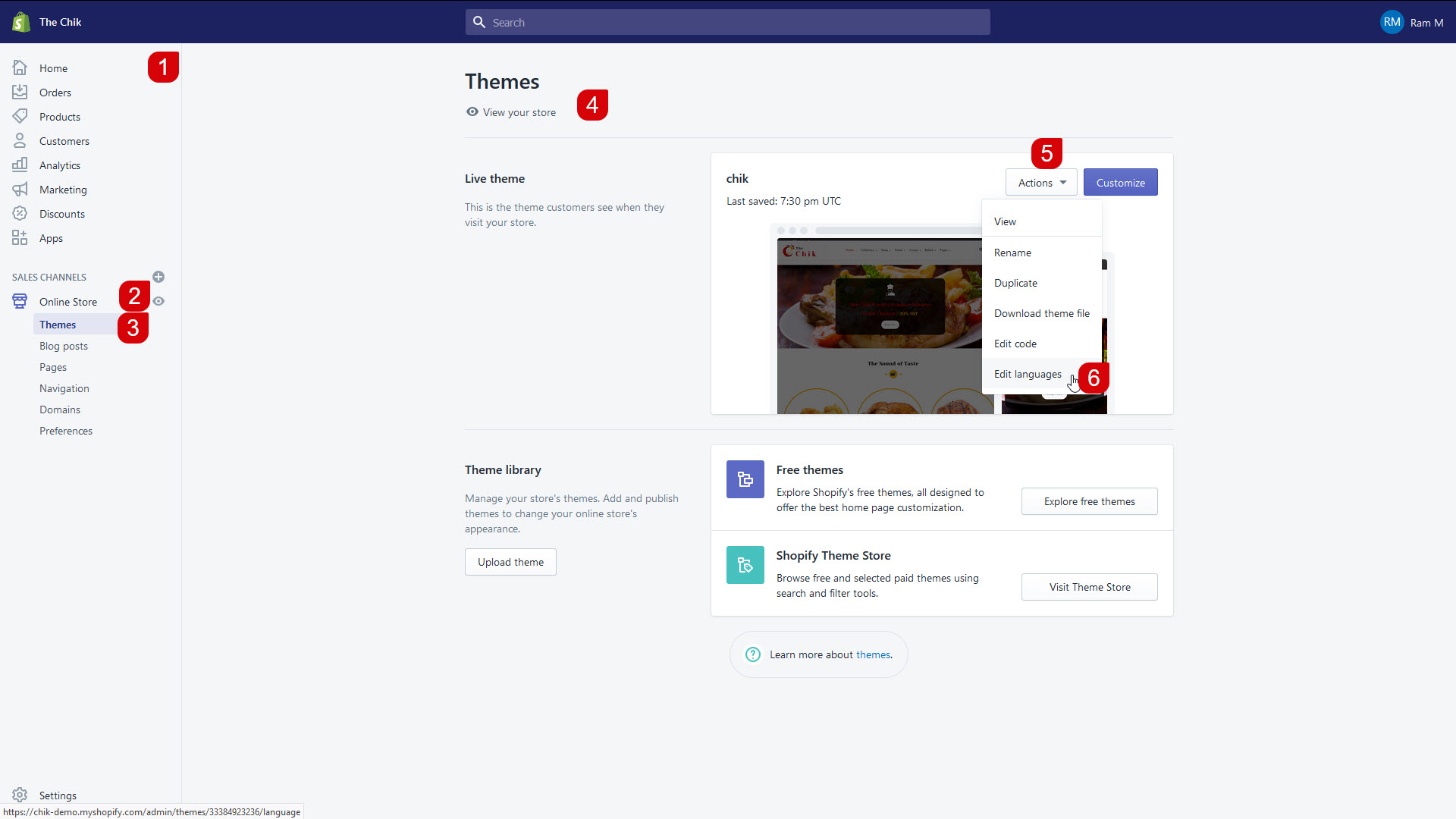Select Rename from Actions menu
Image resolution: width=1456 pixels, height=819 pixels.
click(x=1041, y=253)
